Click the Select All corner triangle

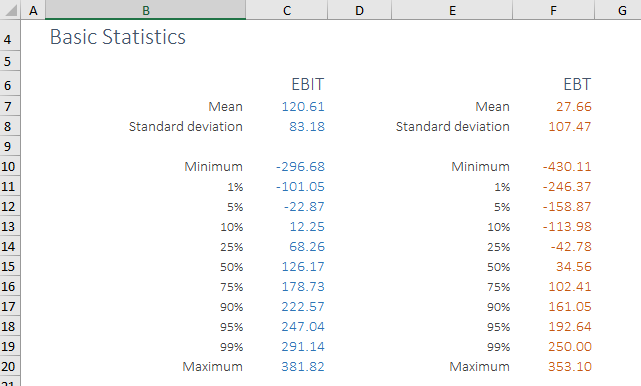click(x=10, y=10)
